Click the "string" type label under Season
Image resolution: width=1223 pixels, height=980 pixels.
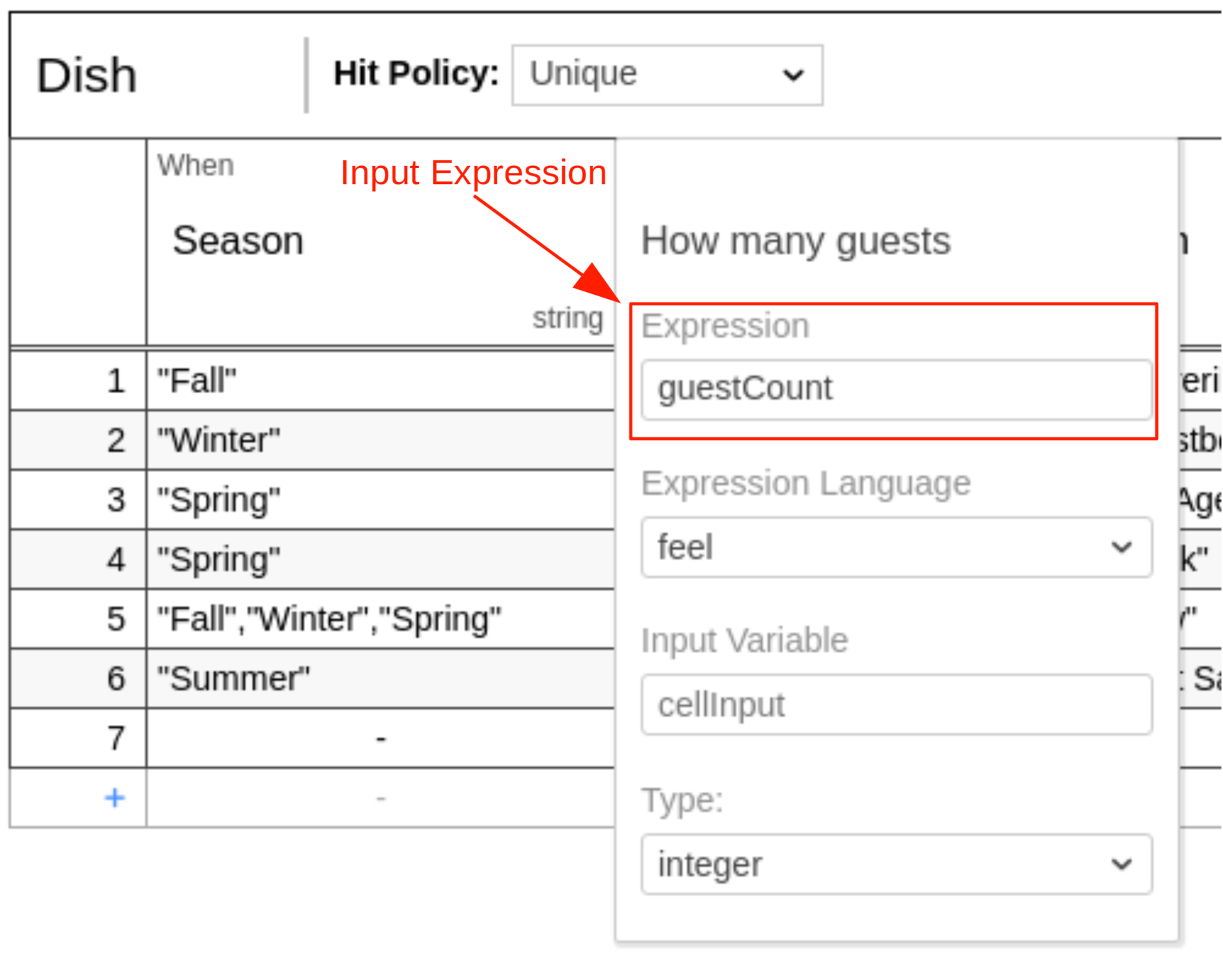click(569, 317)
